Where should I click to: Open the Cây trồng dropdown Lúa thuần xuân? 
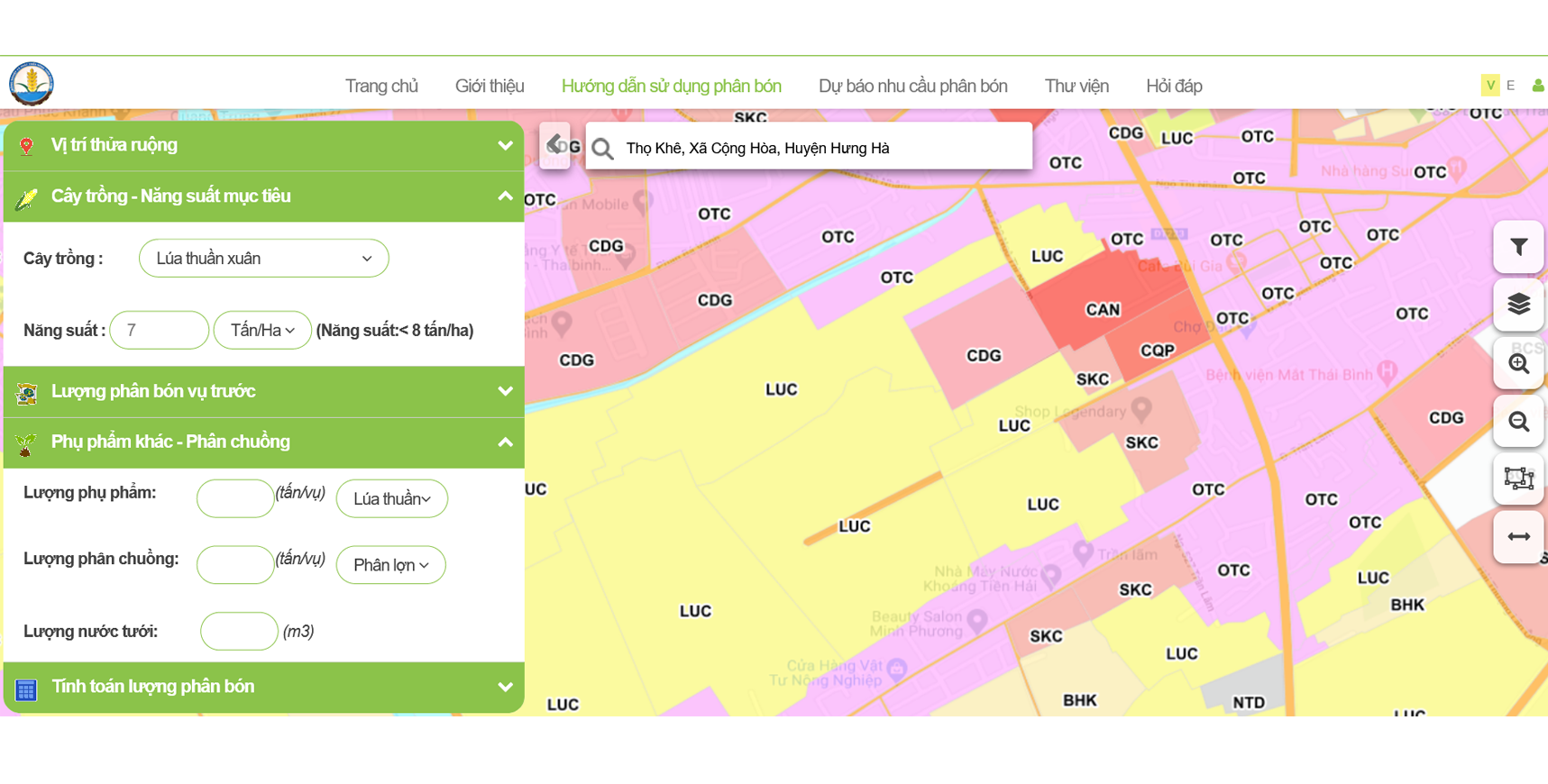pos(263,259)
